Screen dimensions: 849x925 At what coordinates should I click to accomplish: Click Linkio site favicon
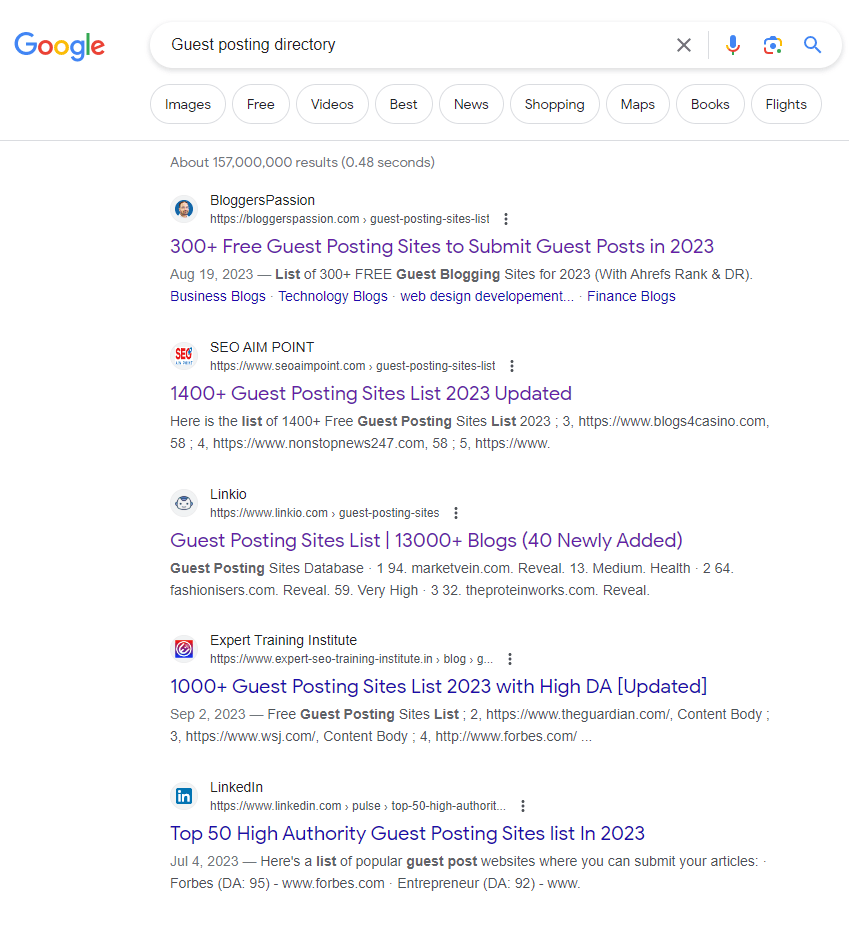point(184,503)
